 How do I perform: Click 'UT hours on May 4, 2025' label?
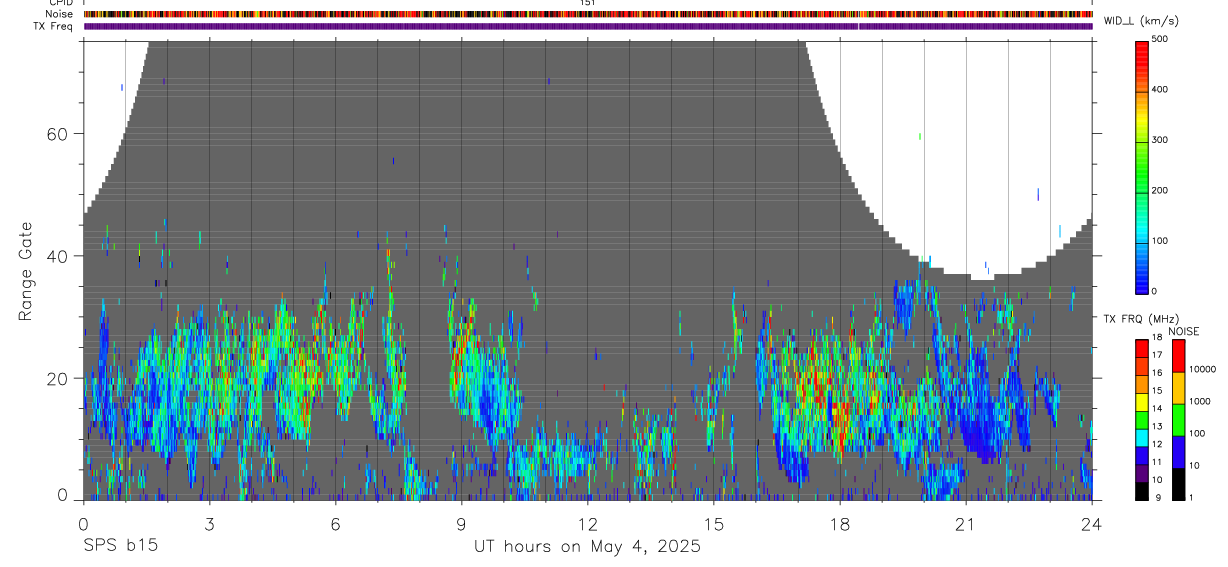[x=587, y=547]
